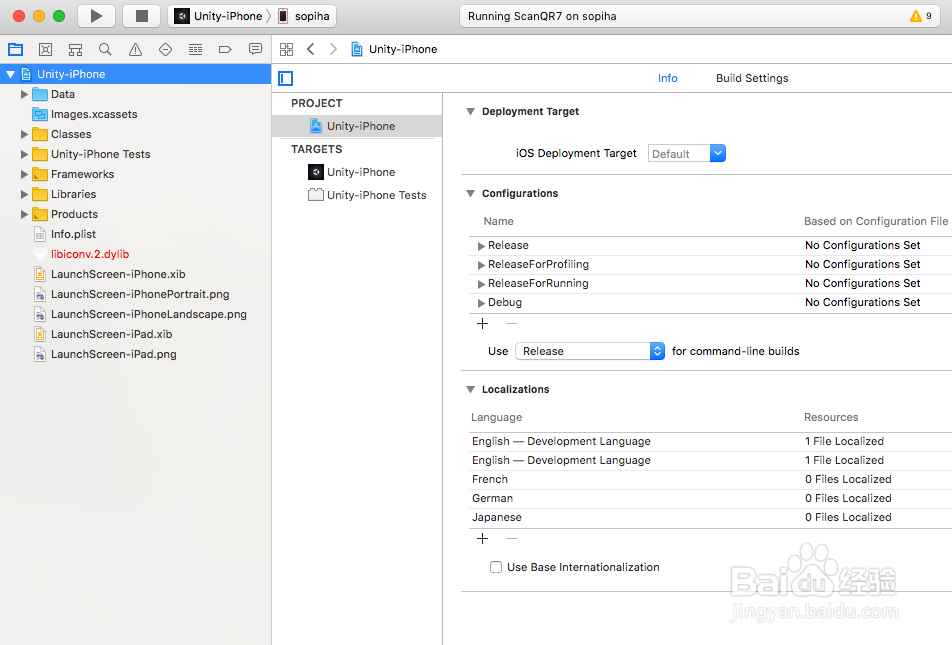952x645 pixels.
Task: Enable Use Base Internationalization
Action: point(496,567)
